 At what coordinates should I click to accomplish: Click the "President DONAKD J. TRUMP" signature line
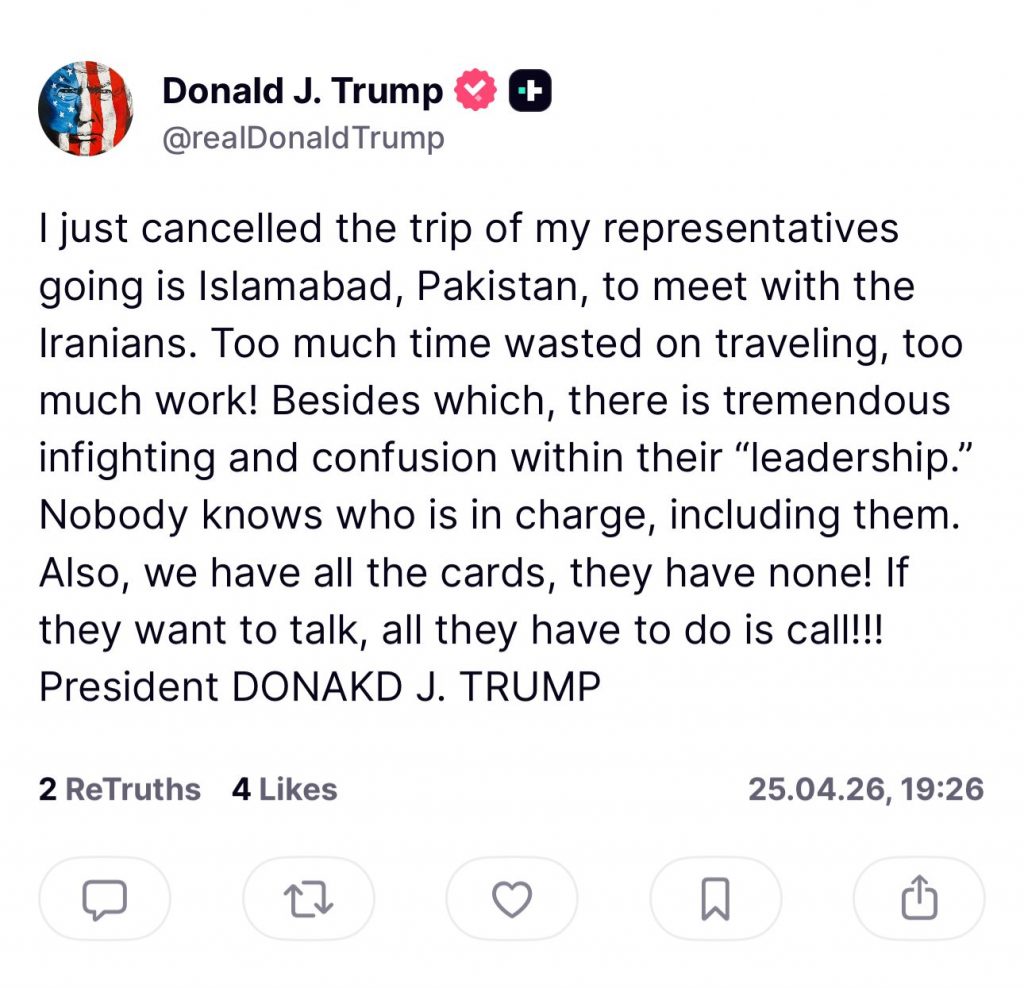pos(320,687)
